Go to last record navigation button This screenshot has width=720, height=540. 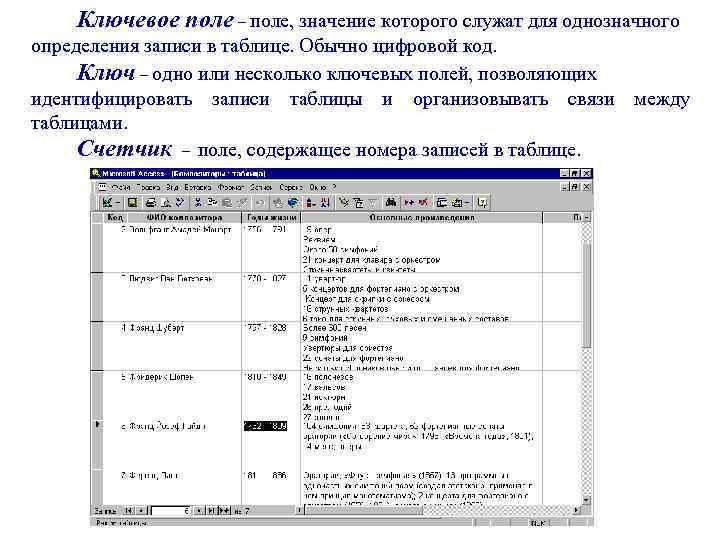click(x=212, y=510)
